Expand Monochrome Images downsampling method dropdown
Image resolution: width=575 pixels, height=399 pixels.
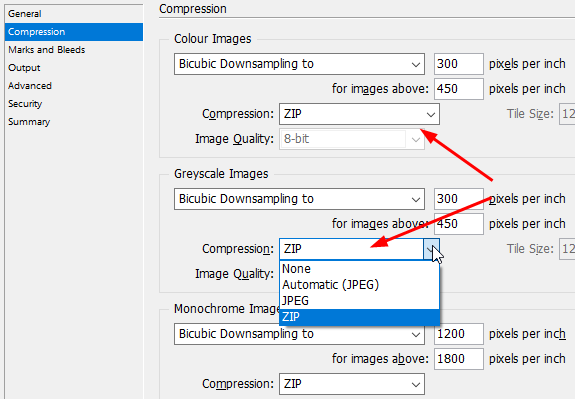pyautogui.click(x=299, y=334)
